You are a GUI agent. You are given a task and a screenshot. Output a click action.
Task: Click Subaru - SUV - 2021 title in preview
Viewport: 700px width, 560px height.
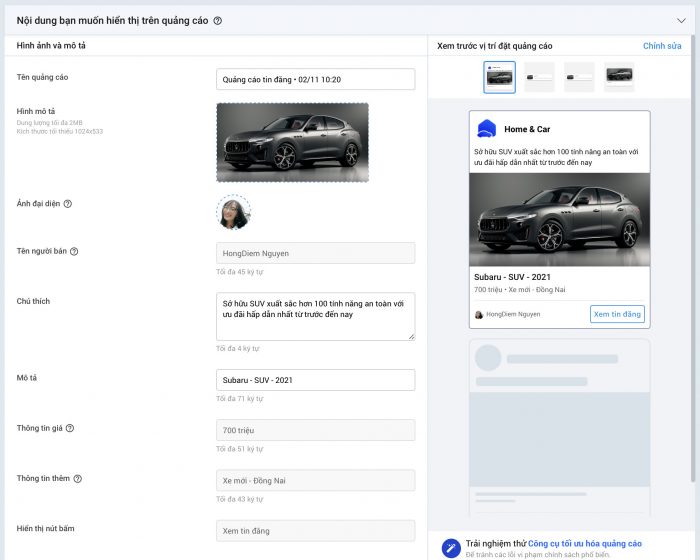[x=512, y=277]
